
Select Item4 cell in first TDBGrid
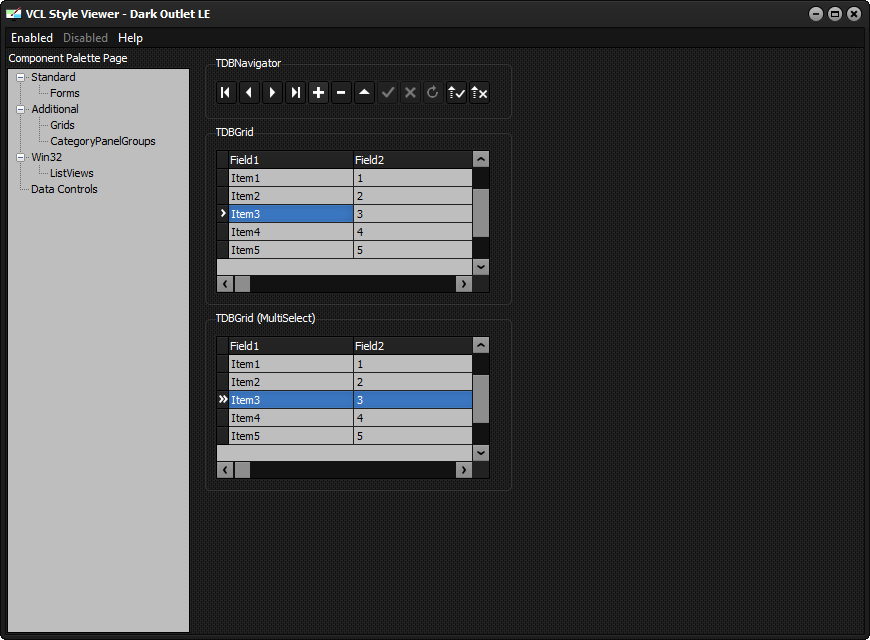coord(291,232)
